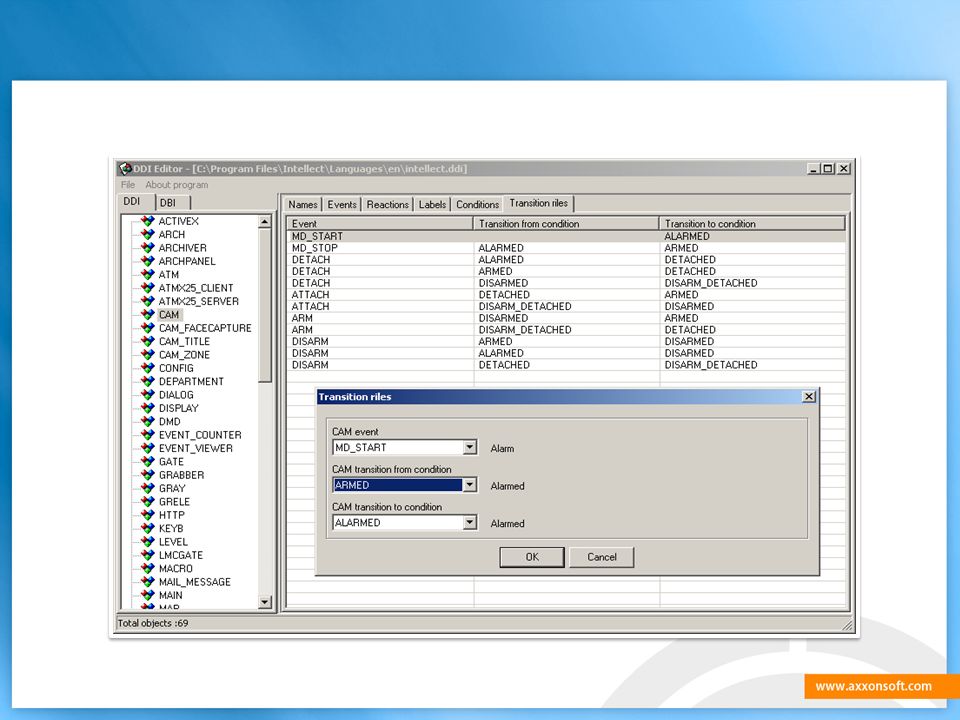Click the EVENT_COUNTER object icon

click(x=148, y=435)
